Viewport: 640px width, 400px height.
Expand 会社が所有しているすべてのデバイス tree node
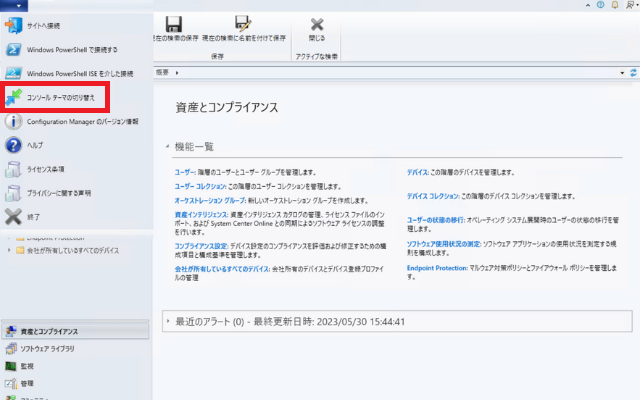9,250
